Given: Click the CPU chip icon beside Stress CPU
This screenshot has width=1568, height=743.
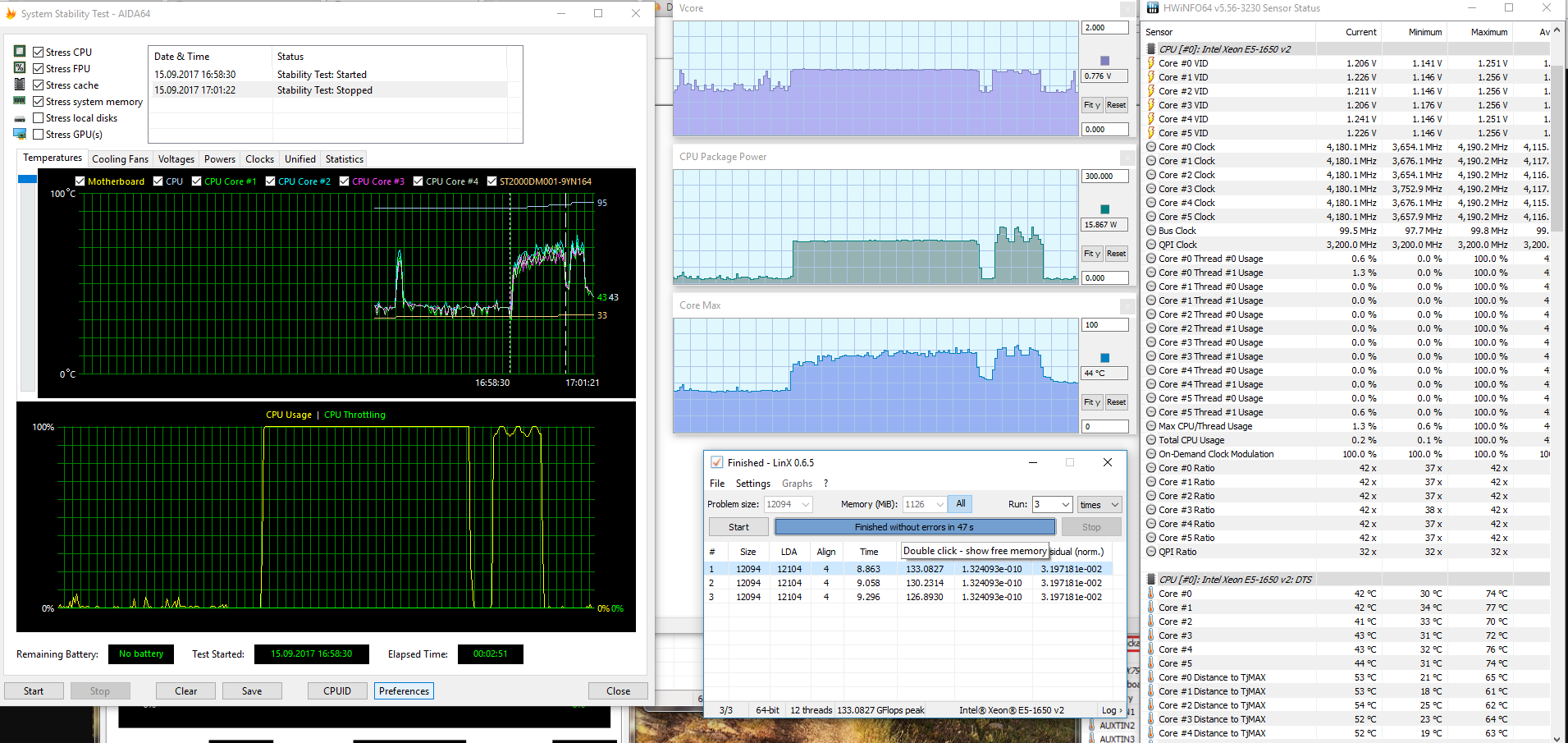Looking at the screenshot, I should (20, 52).
